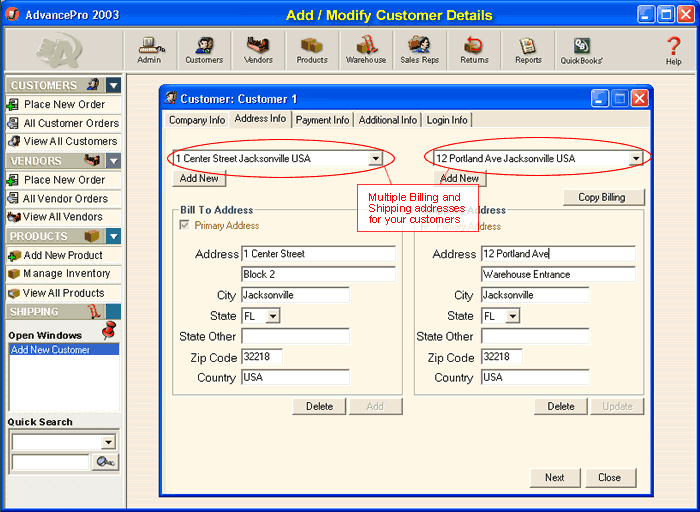Click Add New Product in sidebar
Viewport: 700px width, 512px height.
pyautogui.click(x=63, y=255)
